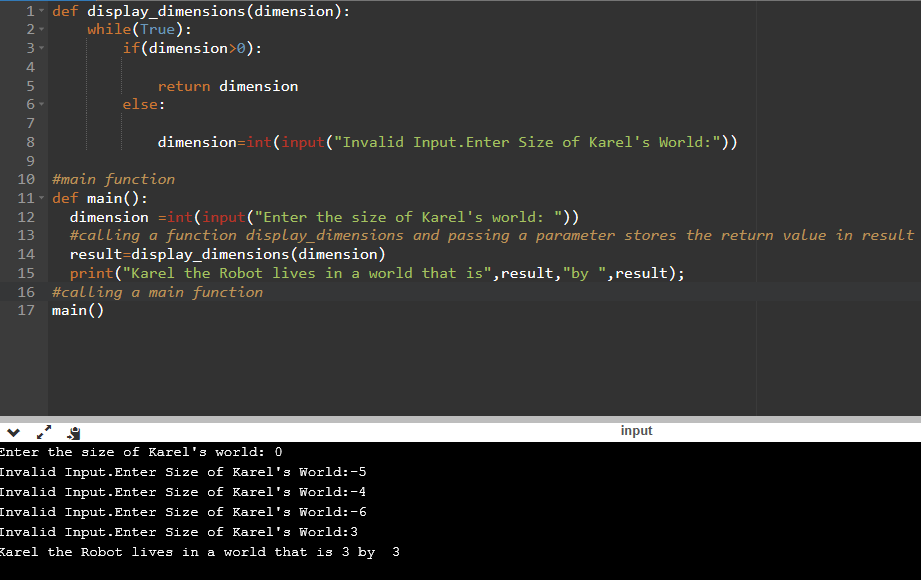
Task: Click the 'if(dimension>0):' condition
Action: point(192,48)
